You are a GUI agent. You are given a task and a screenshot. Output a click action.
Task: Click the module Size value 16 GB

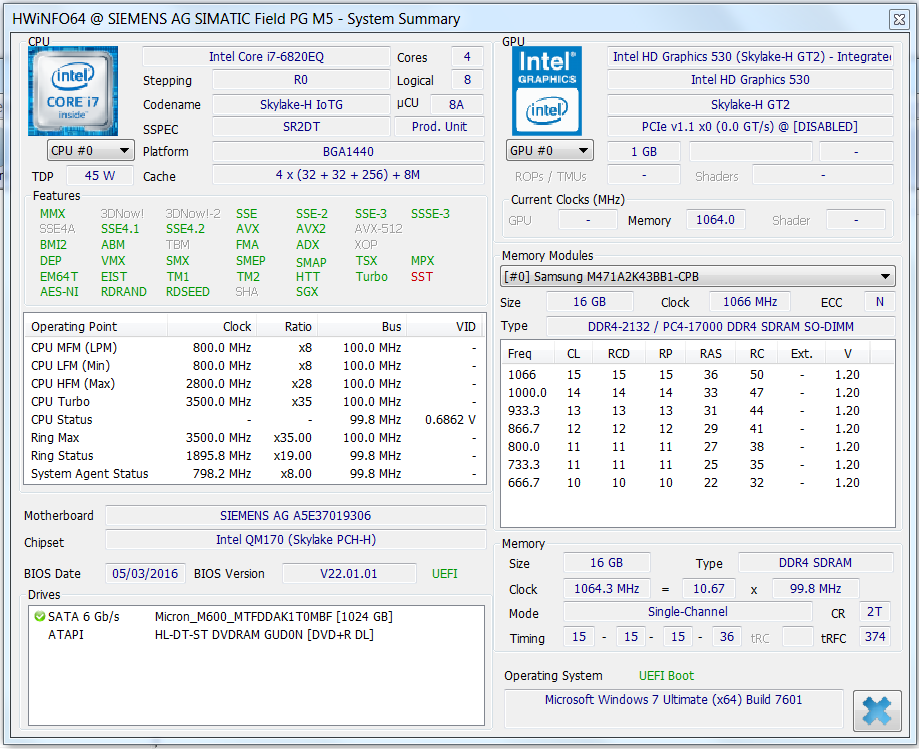tap(590, 302)
